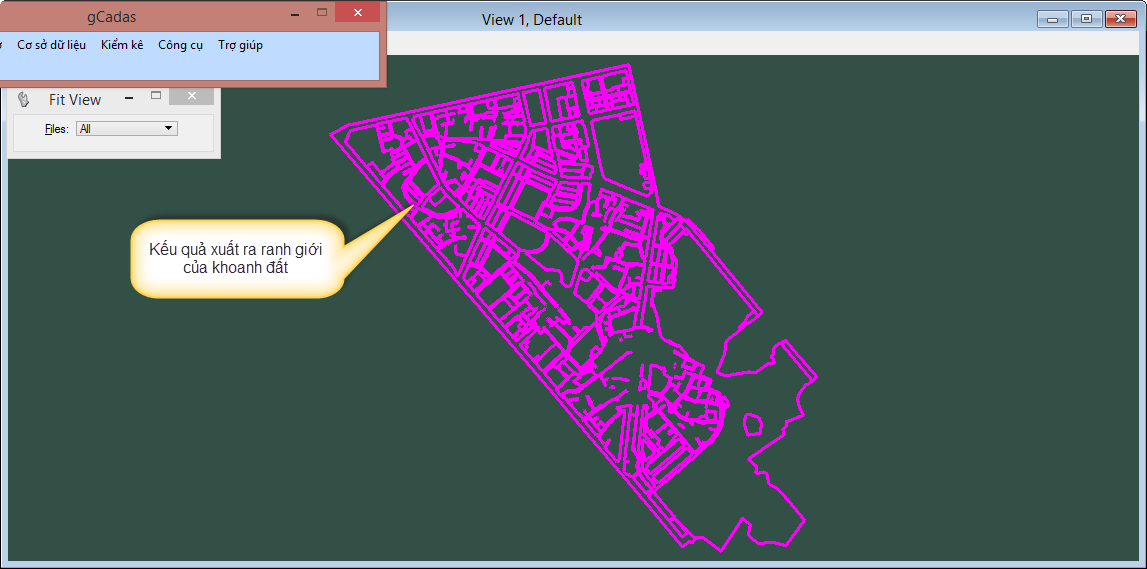This screenshot has height=569, width=1147.
Task: Open the Công cụ menu
Action: [x=180, y=45]
